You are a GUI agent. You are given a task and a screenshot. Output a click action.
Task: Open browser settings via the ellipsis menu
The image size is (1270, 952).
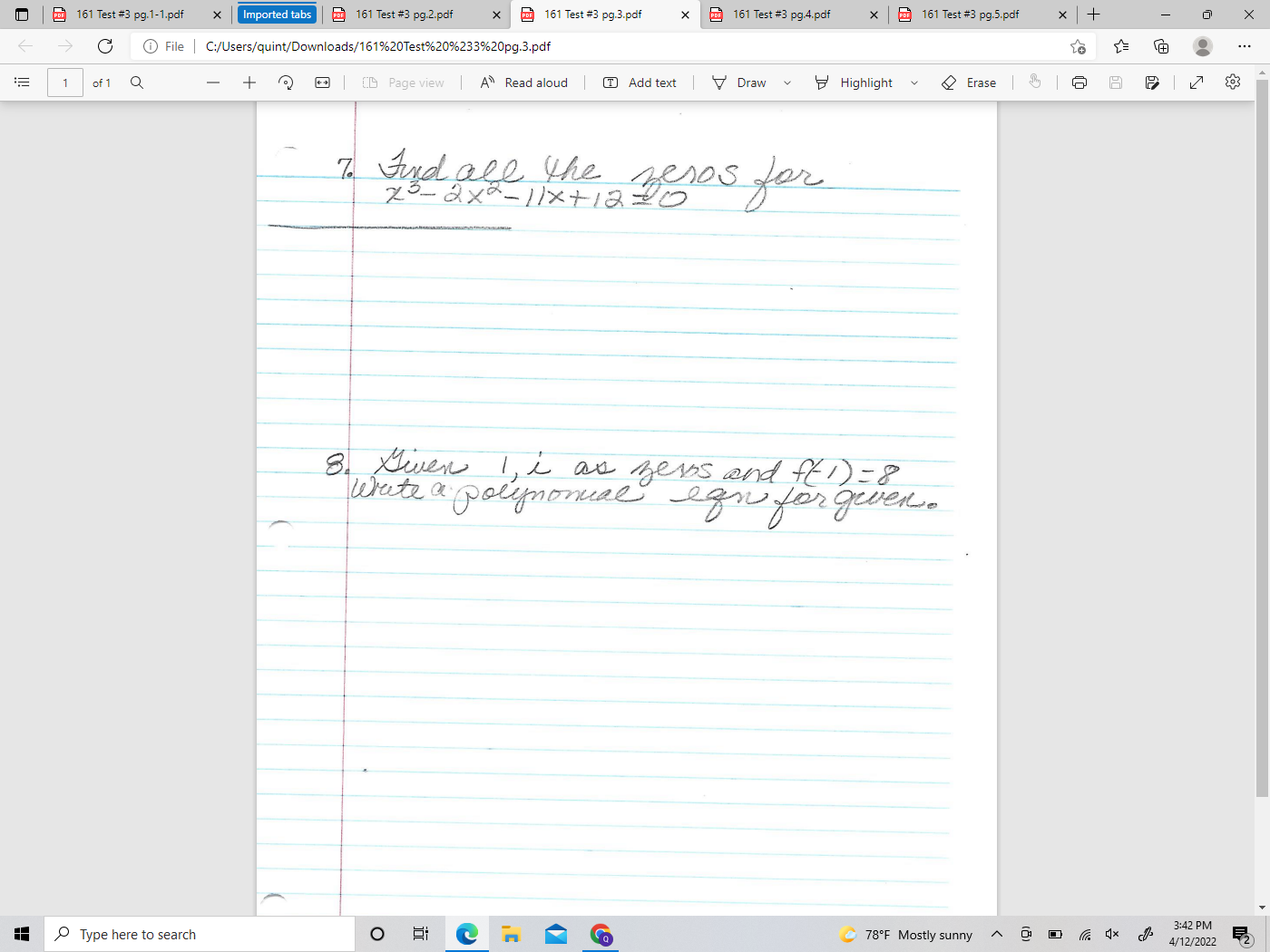[1244, 46]
